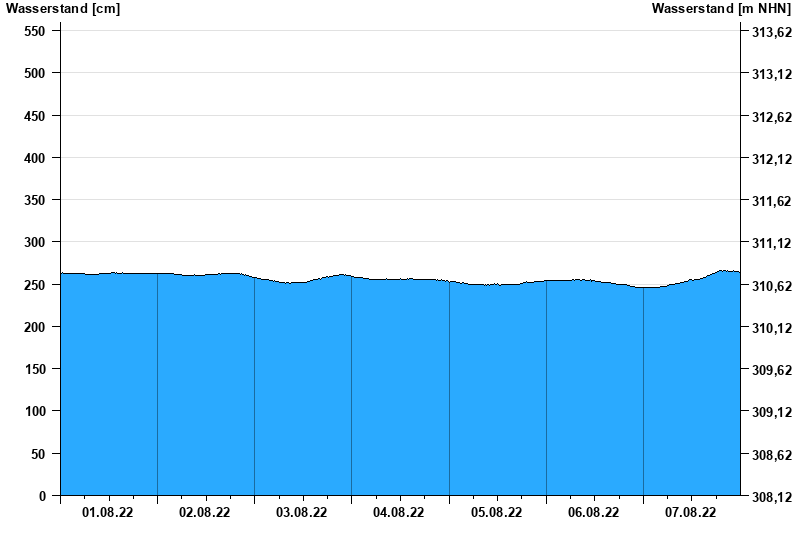Click the 311,12 right axis label

[x=772, y=243]
